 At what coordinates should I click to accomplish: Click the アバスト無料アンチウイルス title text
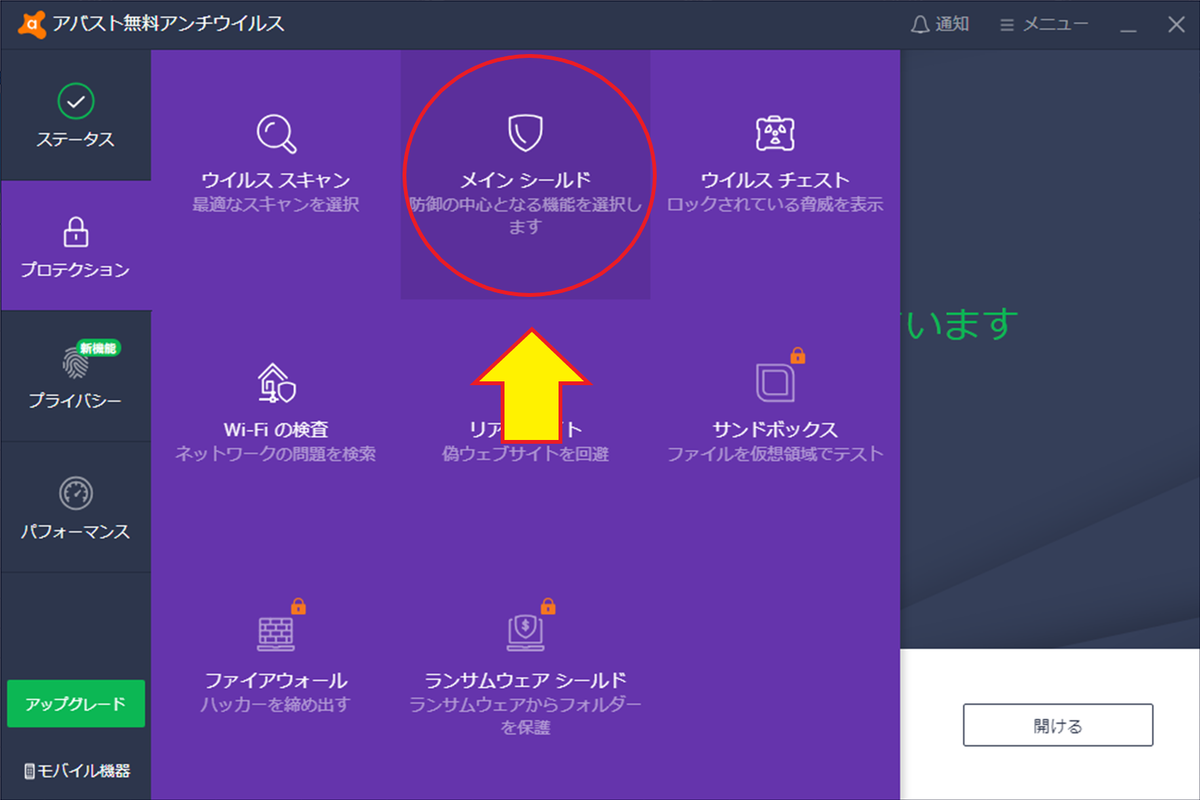pyautogui.click(x=169, y=24)
